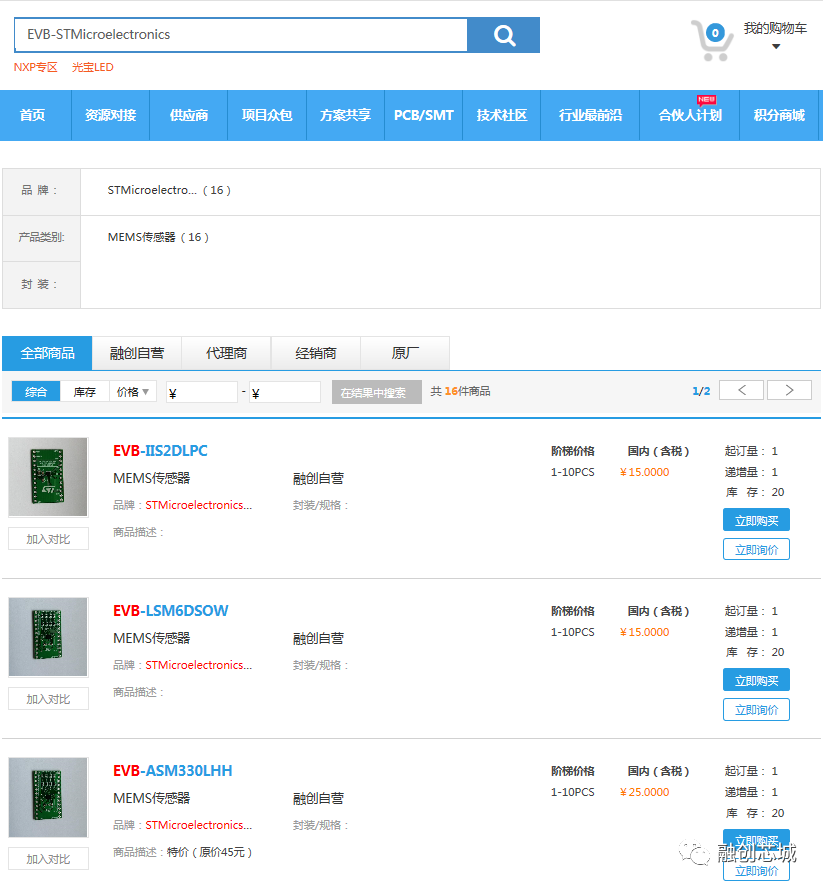Sort results by 库存
The width and height of the screenshot is (823, 889).
[x=84, y=392]
